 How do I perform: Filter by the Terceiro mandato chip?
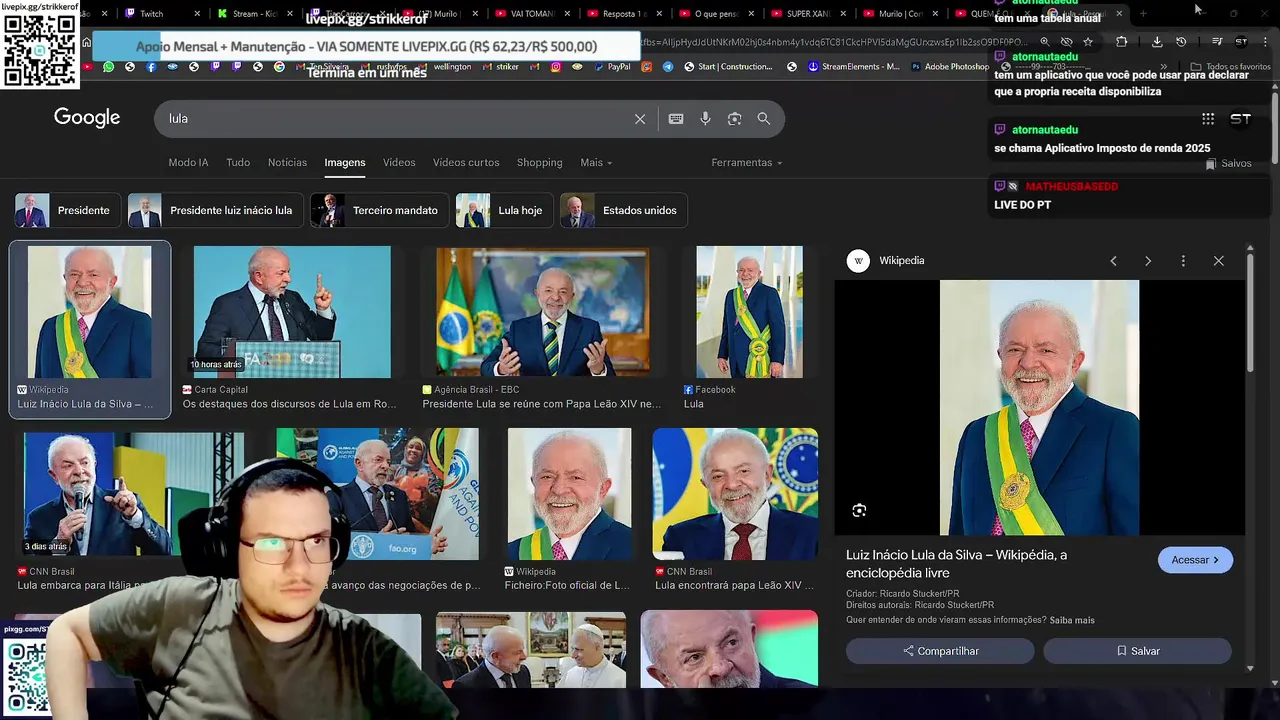tap(379, 211)
